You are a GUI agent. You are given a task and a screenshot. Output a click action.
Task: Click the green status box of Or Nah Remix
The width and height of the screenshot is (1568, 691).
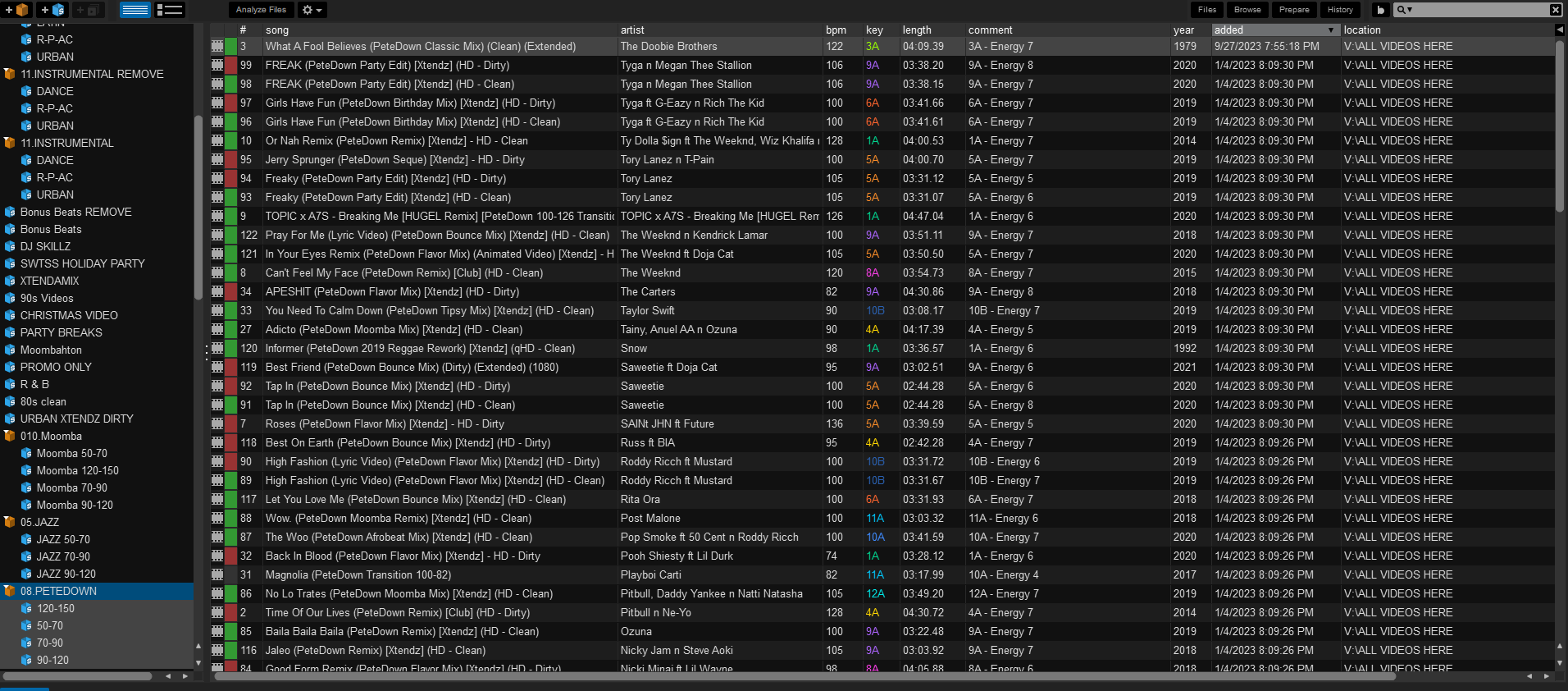[x=230, y=141]
